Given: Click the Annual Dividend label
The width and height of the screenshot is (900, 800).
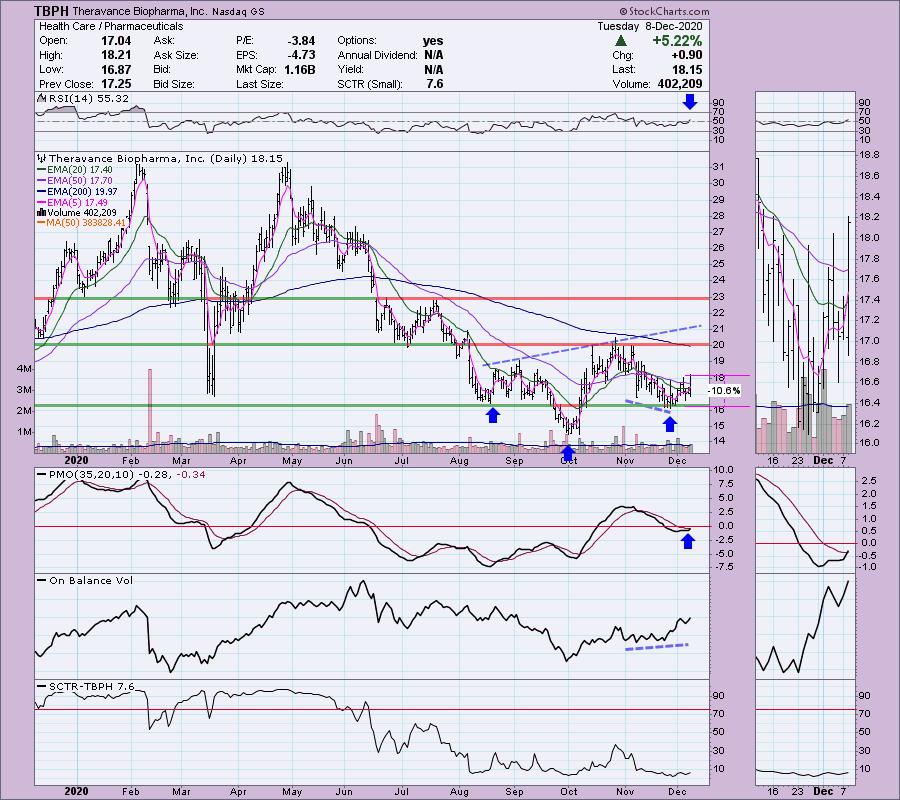Looking at the screenshot, I should click(377, 55).
